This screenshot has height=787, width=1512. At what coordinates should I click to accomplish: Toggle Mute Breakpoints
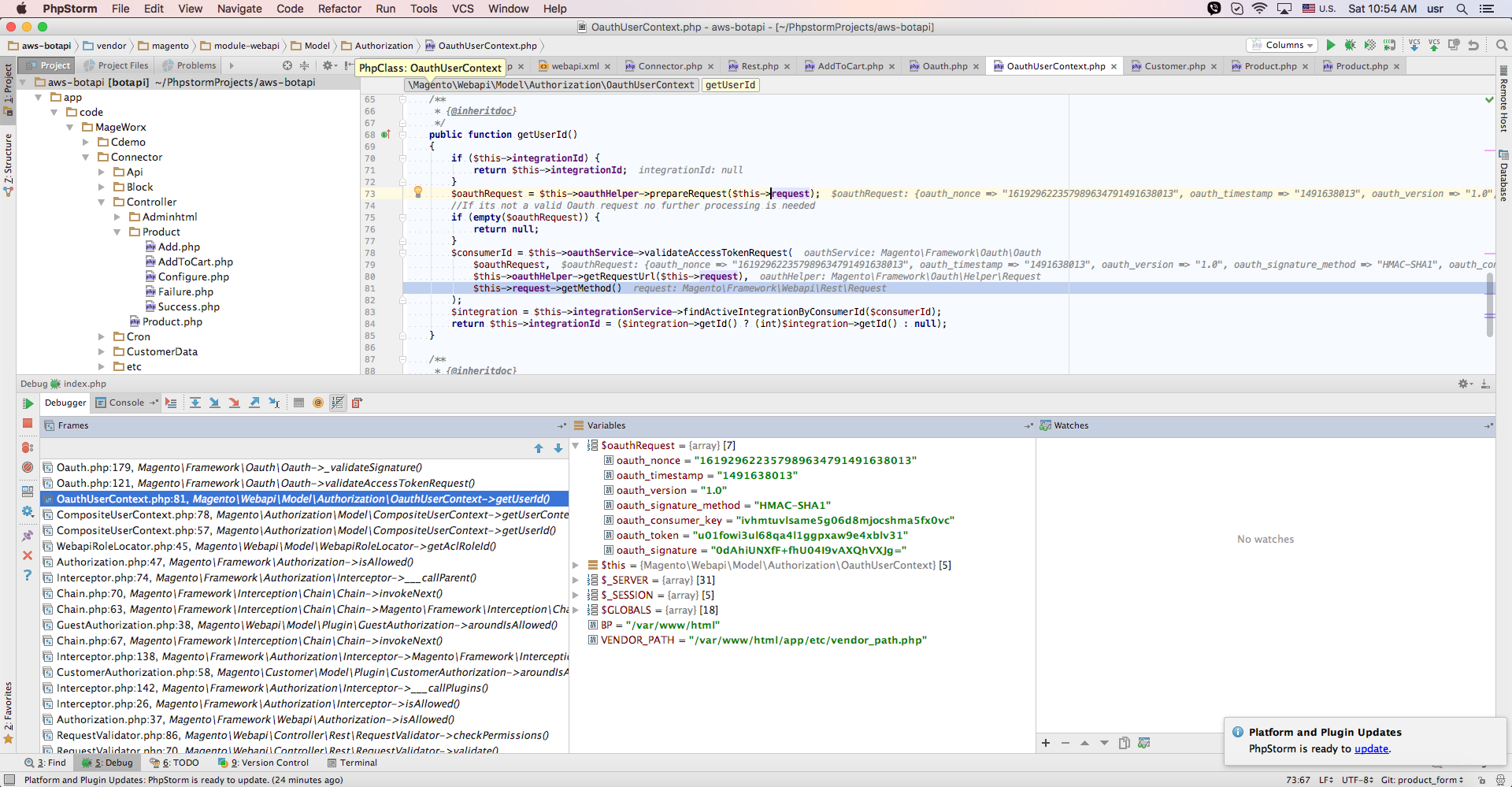(28, 467)
